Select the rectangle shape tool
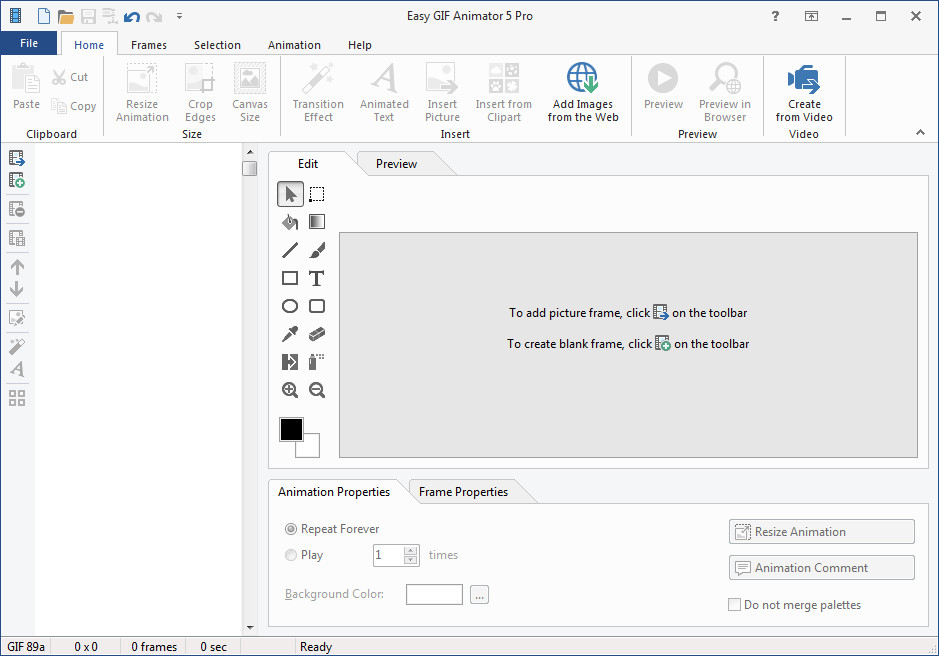This screenshot has width=939, height=656. tap(290, 278)
